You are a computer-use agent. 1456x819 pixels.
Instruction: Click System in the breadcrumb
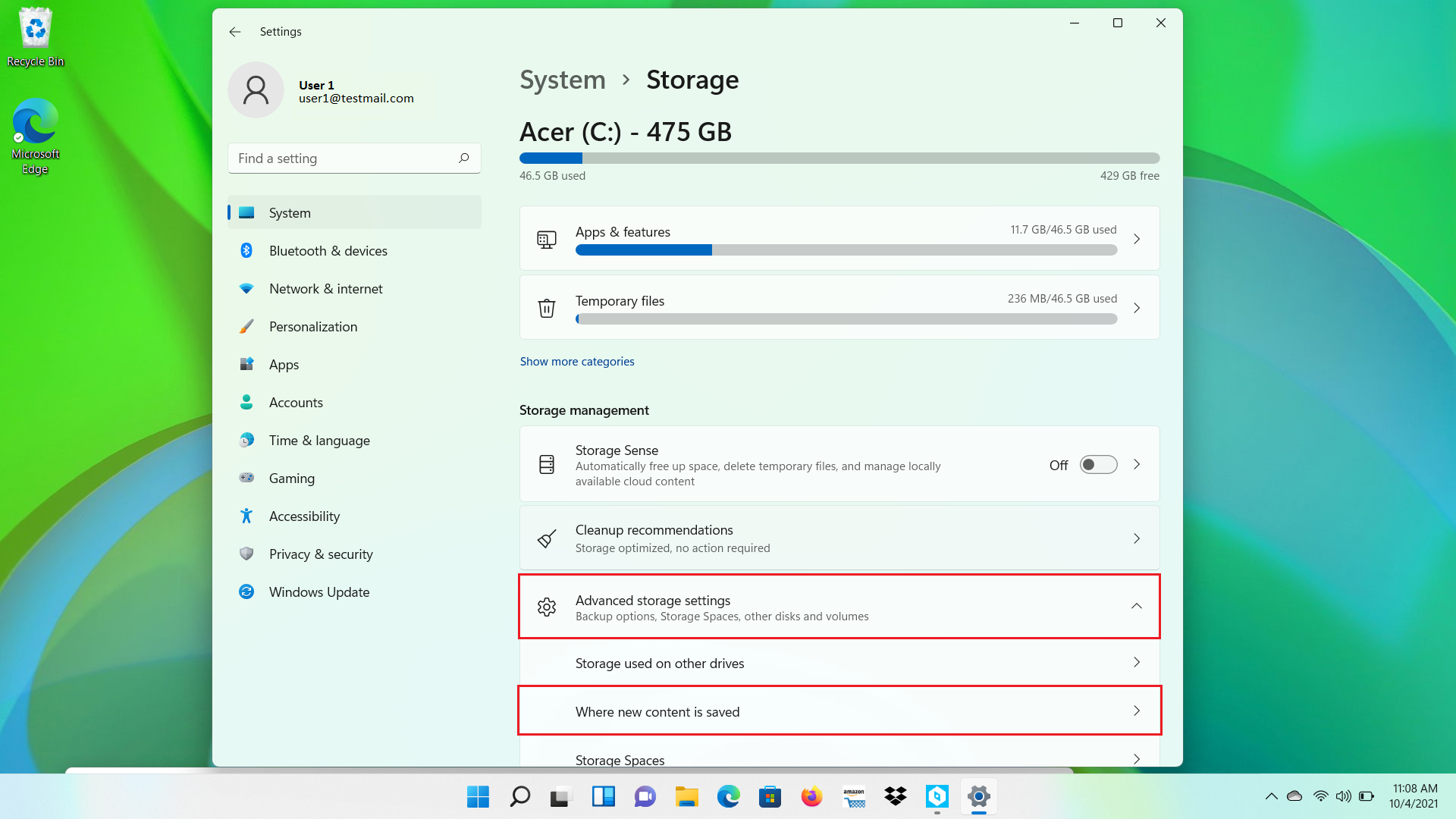(x=562, y=80)
